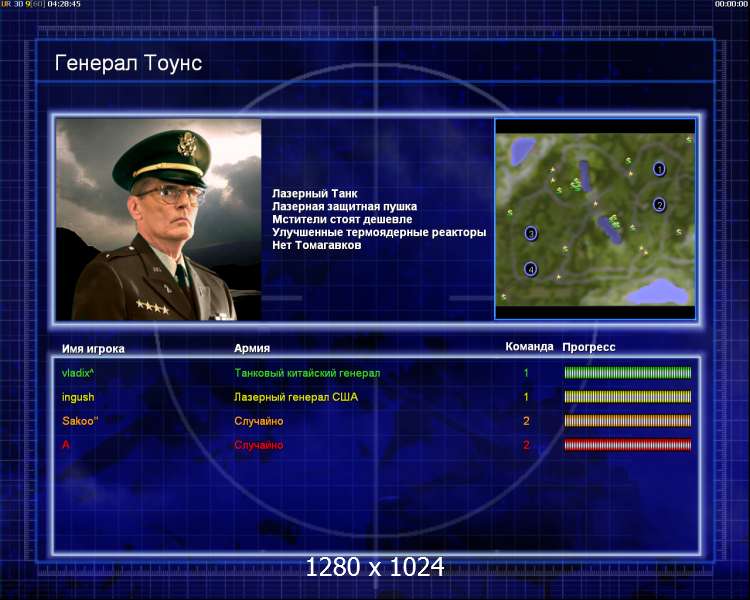Click the orange progress bar for Sakoo
Screen dimensions: 750x600
click(628, 421)
